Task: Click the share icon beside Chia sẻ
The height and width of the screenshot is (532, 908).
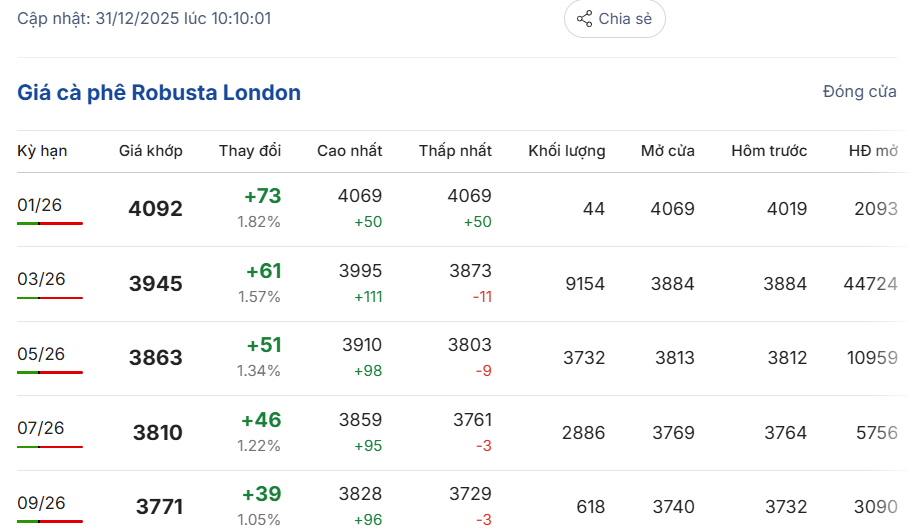Action: (x=585, y=19)
